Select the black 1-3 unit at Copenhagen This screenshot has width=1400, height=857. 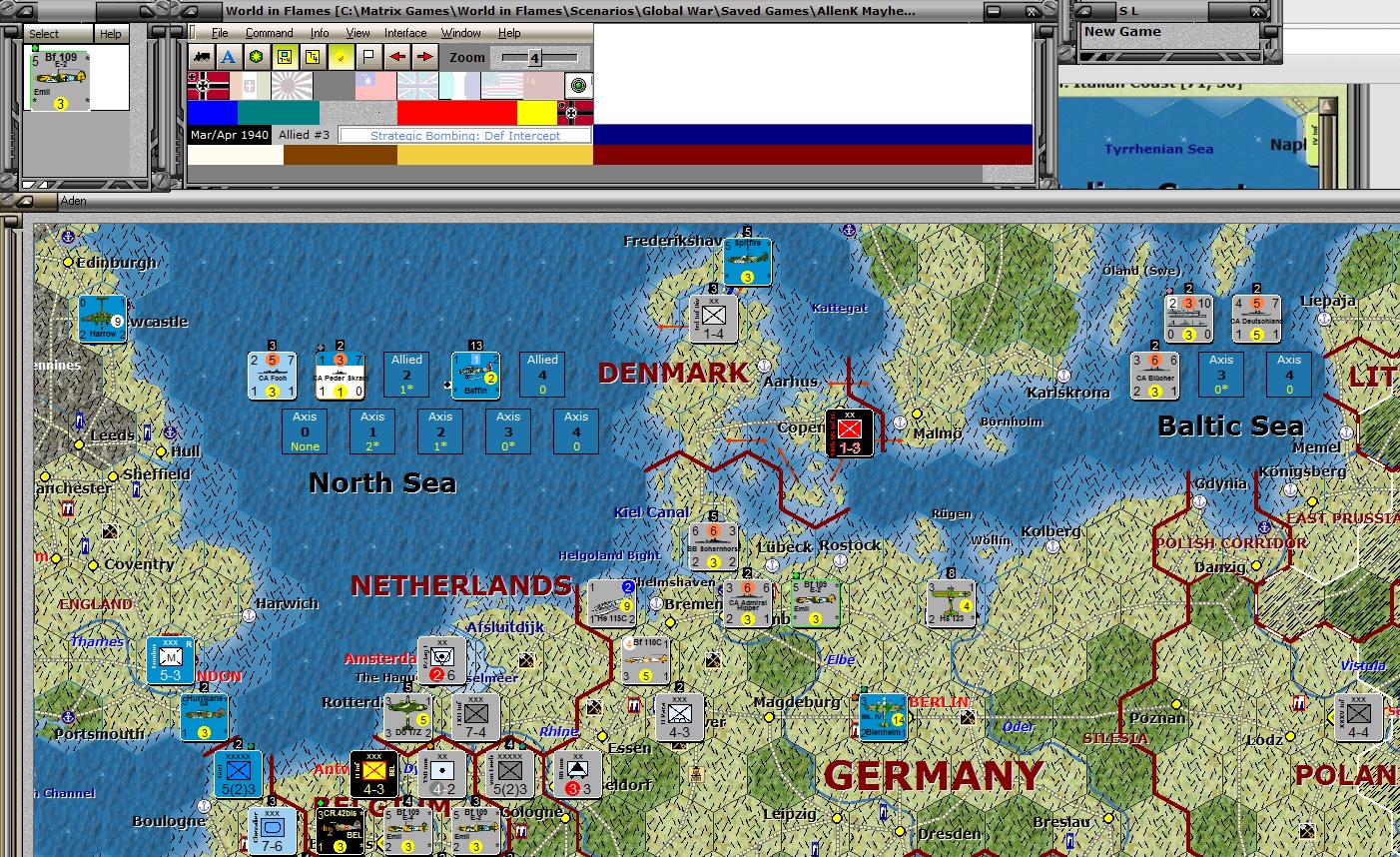[850, 432]
